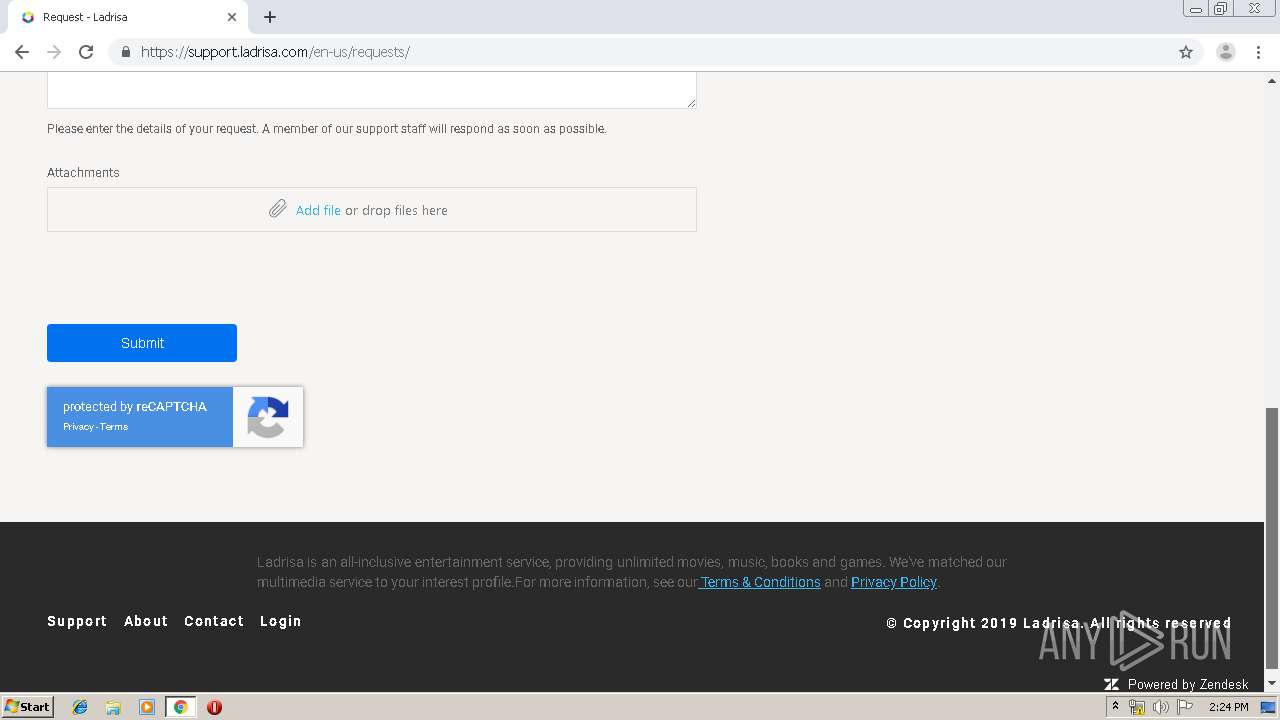The image size is (1280, 720).
Task: Open Windows Explorer folder from taskbar
Action: click(113, 707)
